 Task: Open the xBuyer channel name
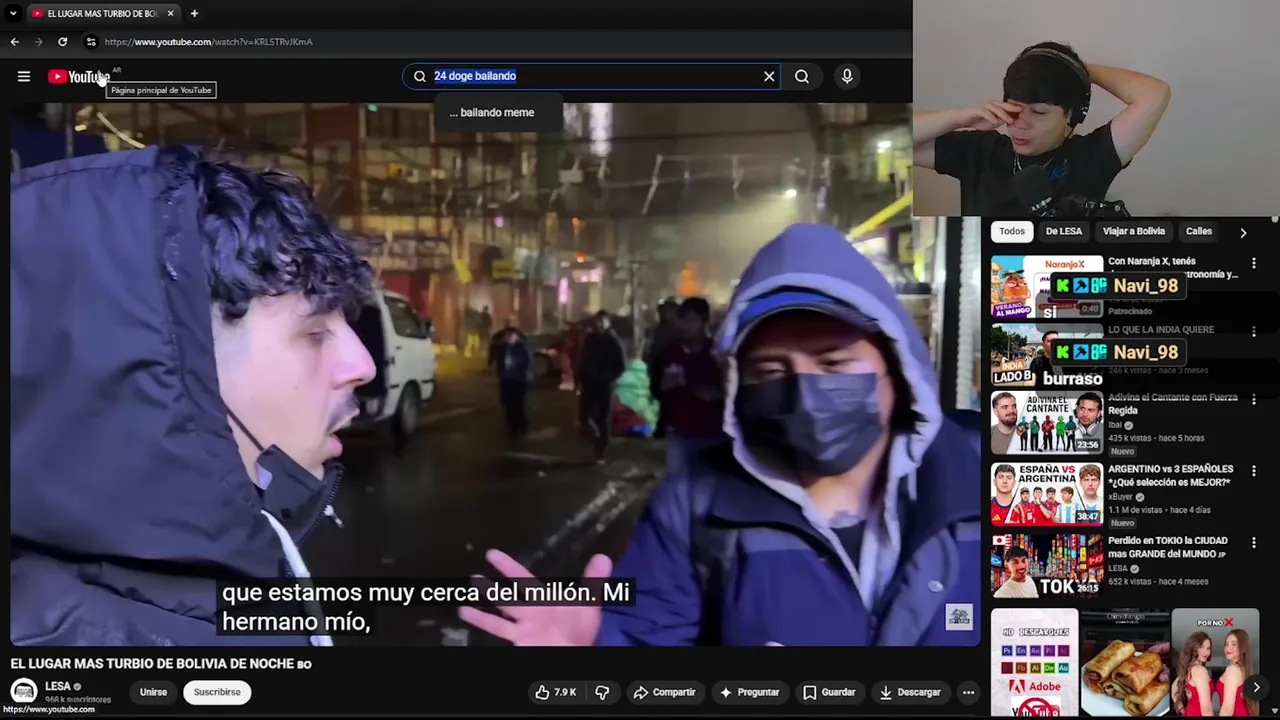(1120, 497)
